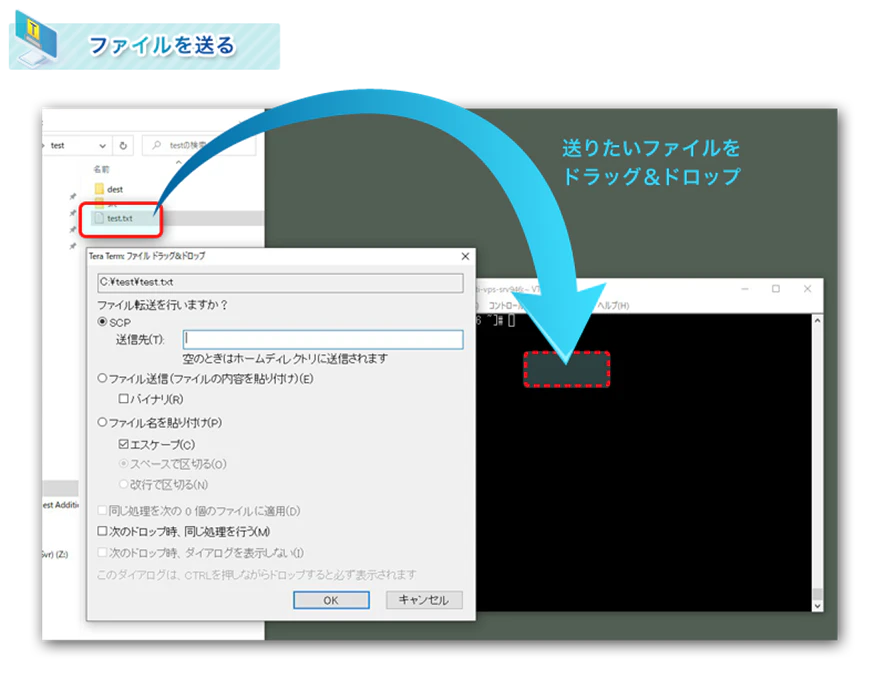Click the C:¥test¥test.txt path field
Viewport: 885px width, 679px height.
coord(281,282)
